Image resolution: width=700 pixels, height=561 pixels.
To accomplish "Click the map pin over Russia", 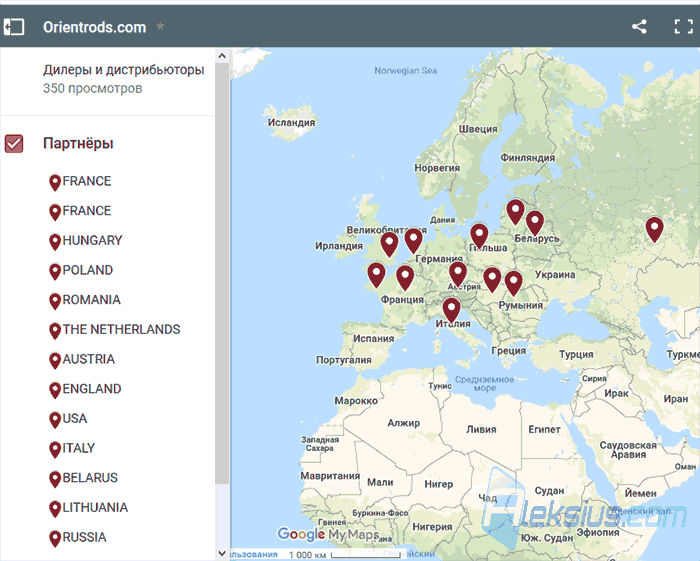I will [x=654, y=230].
